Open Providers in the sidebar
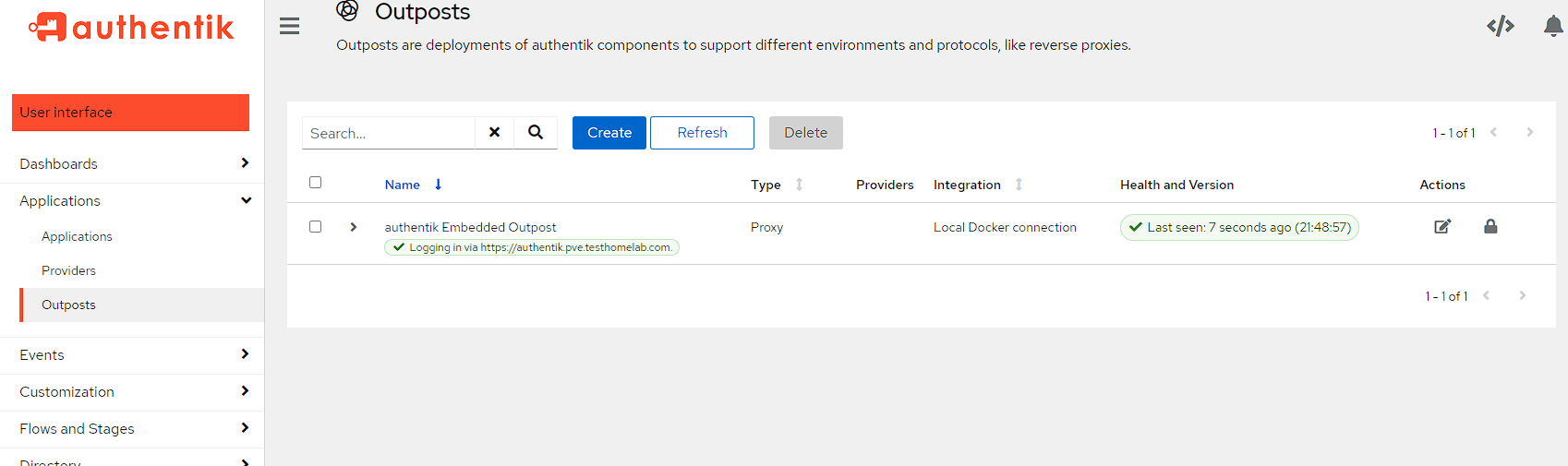 pyautogui.click(x=68, y=270)
